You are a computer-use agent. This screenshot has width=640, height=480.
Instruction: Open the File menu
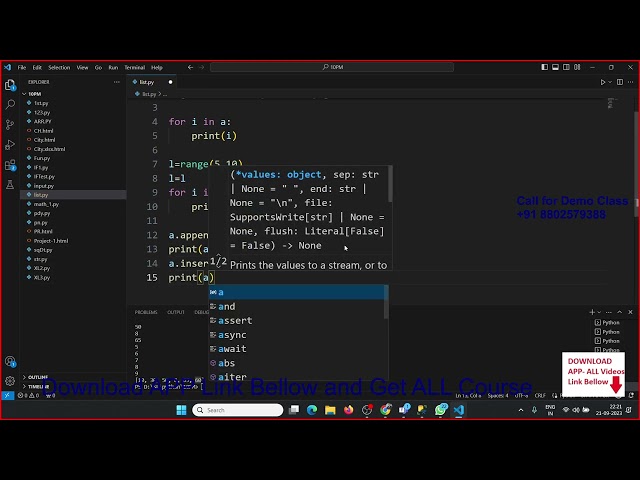[x=22, y=67]
